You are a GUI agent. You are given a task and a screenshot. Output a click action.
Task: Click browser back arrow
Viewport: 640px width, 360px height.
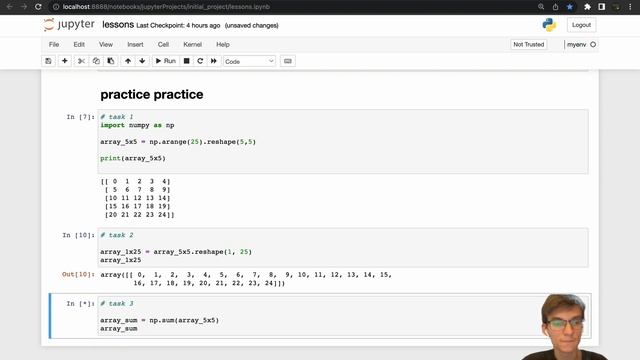9,7
